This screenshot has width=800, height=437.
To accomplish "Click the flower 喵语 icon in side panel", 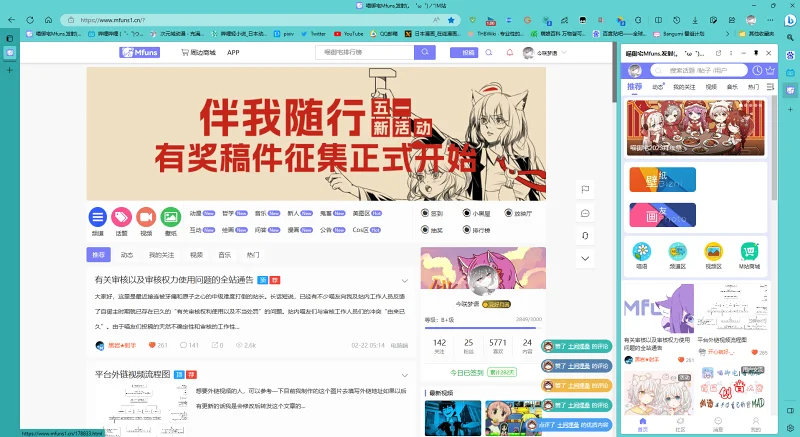I will [x=642, y=251].
